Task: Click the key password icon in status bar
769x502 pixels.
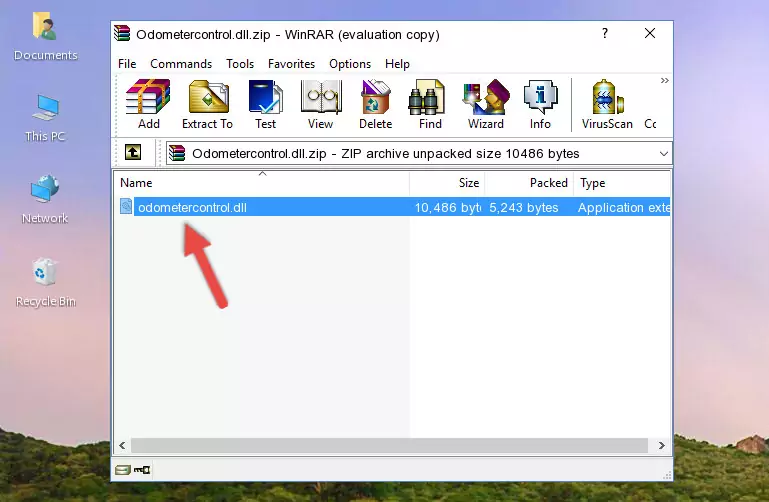Action: click(x=142, y=470)
